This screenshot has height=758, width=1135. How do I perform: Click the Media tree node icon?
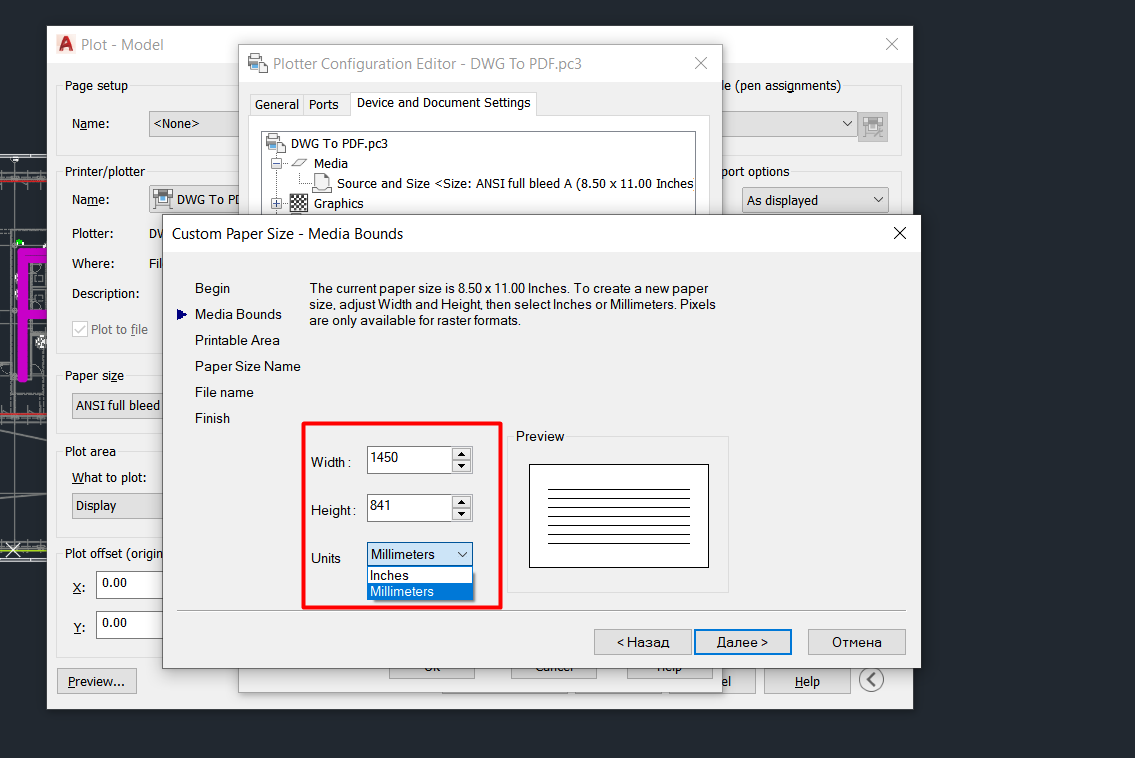300,164
